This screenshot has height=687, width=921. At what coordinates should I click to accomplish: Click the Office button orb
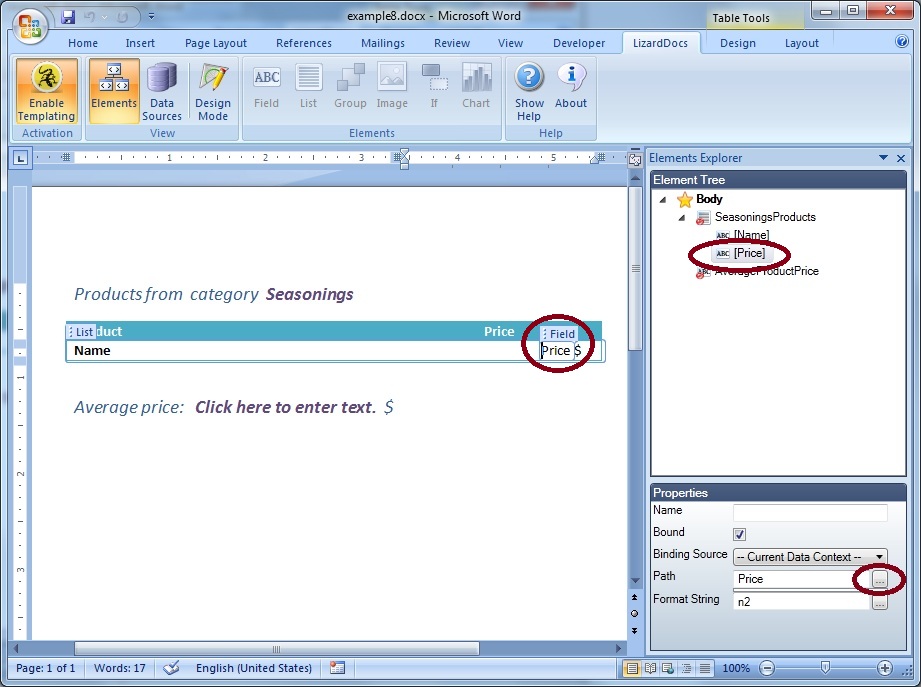30,27
